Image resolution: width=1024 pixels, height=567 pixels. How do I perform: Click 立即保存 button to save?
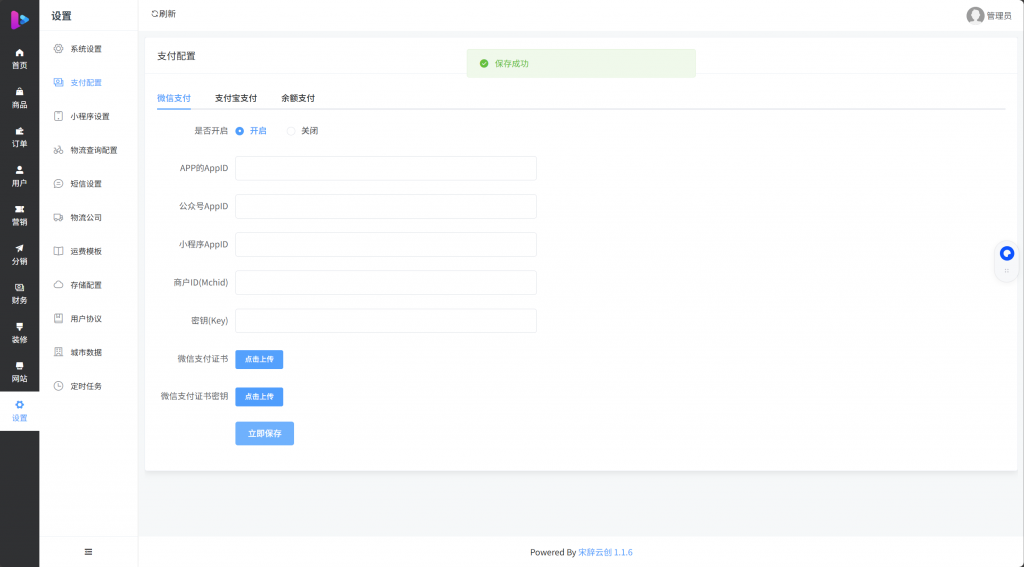264,433
